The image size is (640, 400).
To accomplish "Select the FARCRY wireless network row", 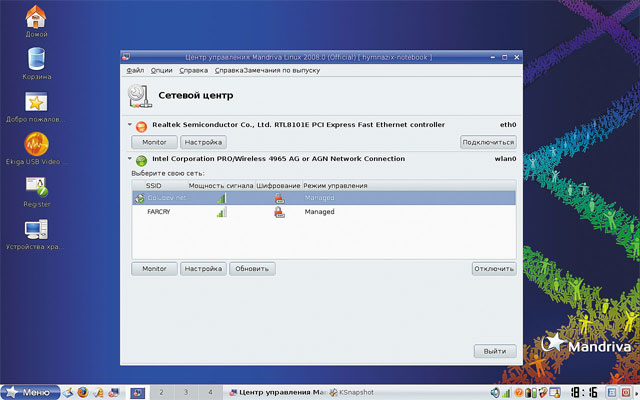I will [x=324, y=212].
